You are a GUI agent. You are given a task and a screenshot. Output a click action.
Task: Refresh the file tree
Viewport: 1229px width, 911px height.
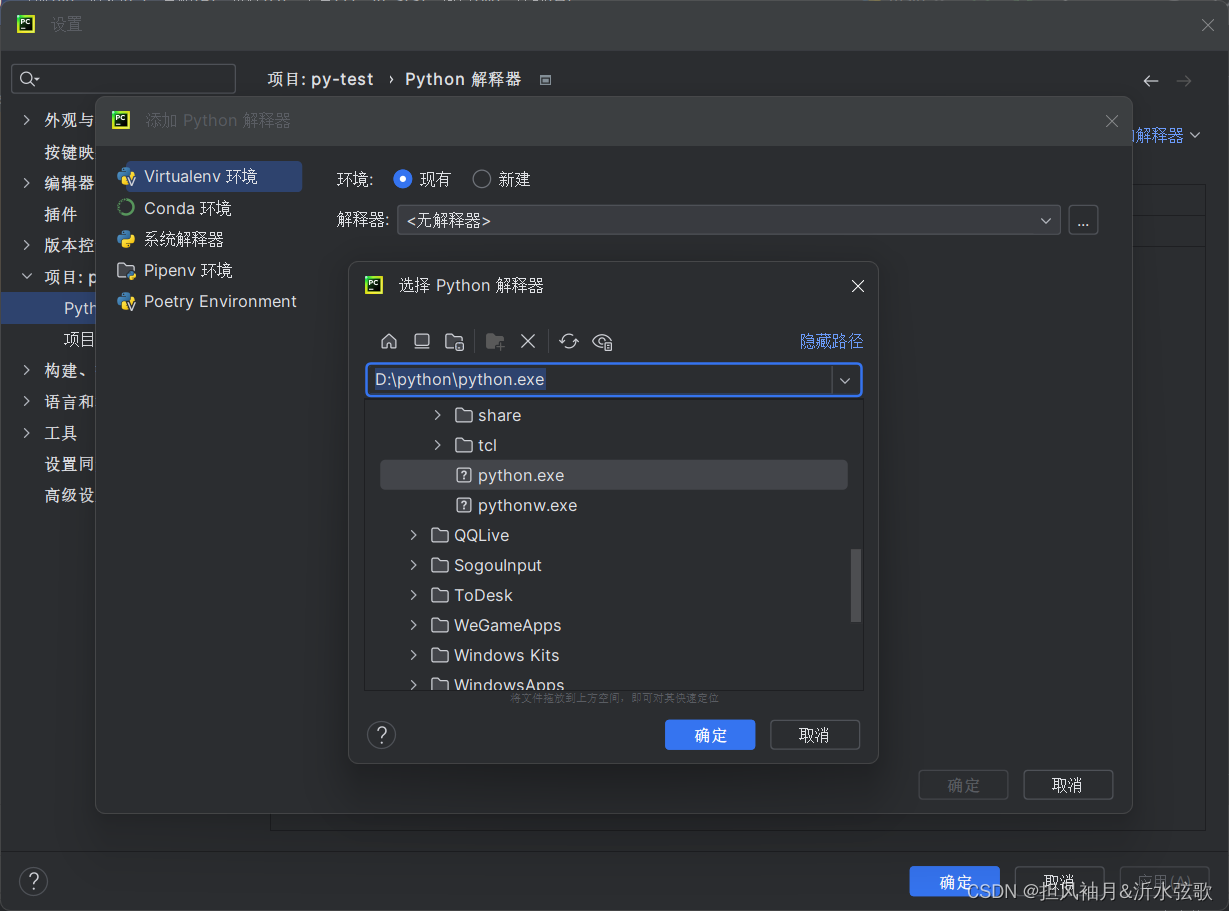click(x=569, y=341)
